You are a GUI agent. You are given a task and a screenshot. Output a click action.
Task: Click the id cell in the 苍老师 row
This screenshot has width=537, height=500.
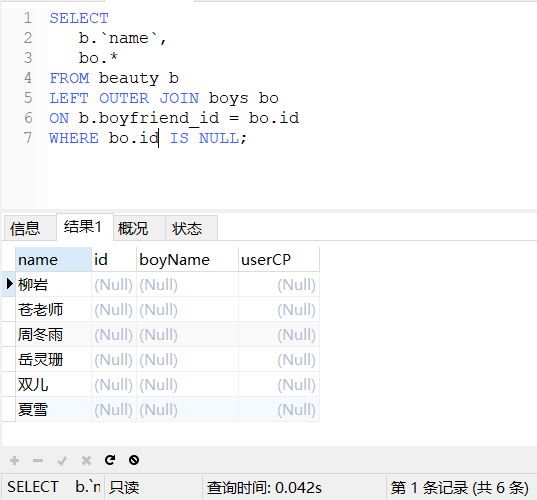(114, 310)
